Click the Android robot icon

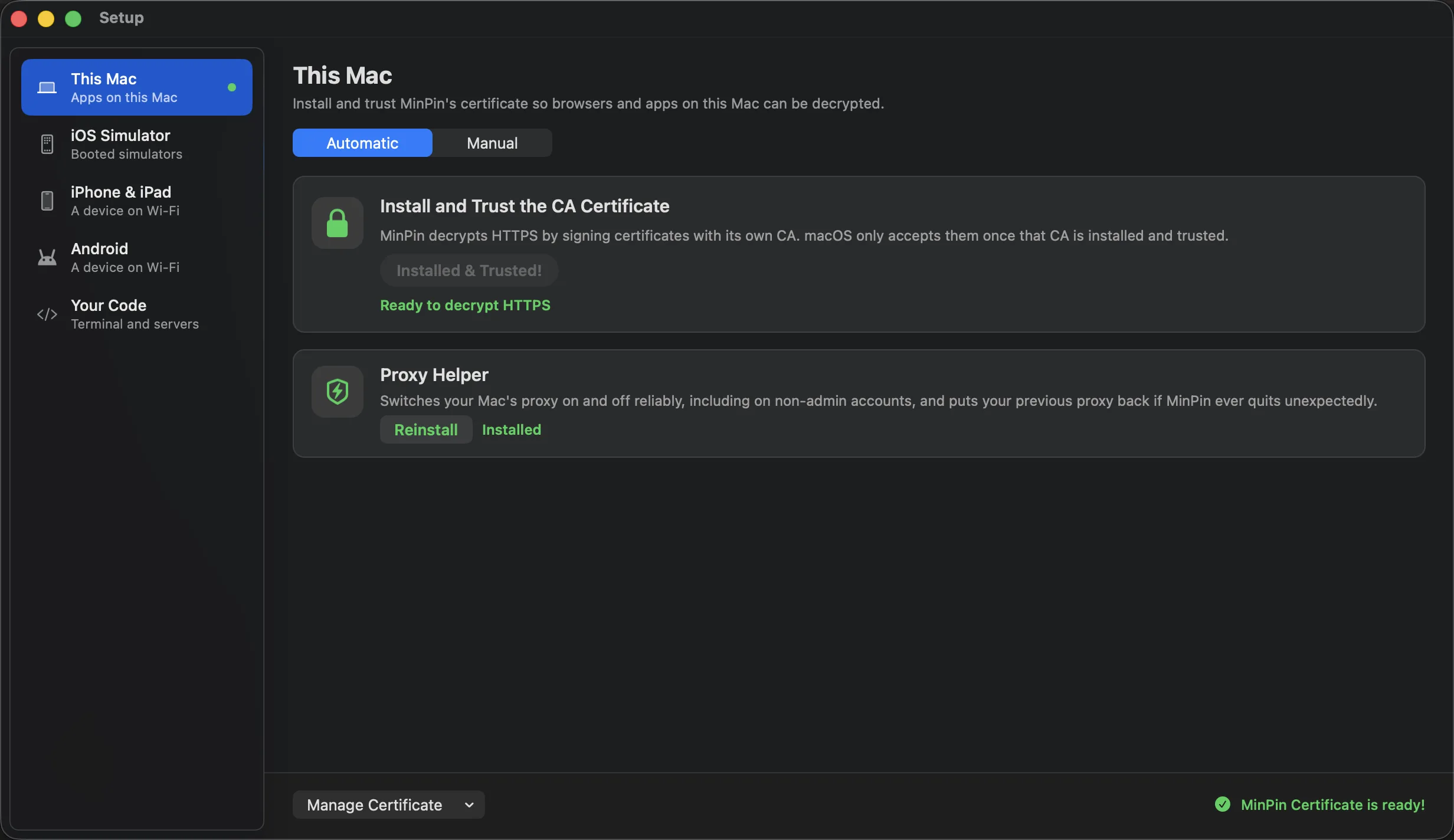pos(47,258)
